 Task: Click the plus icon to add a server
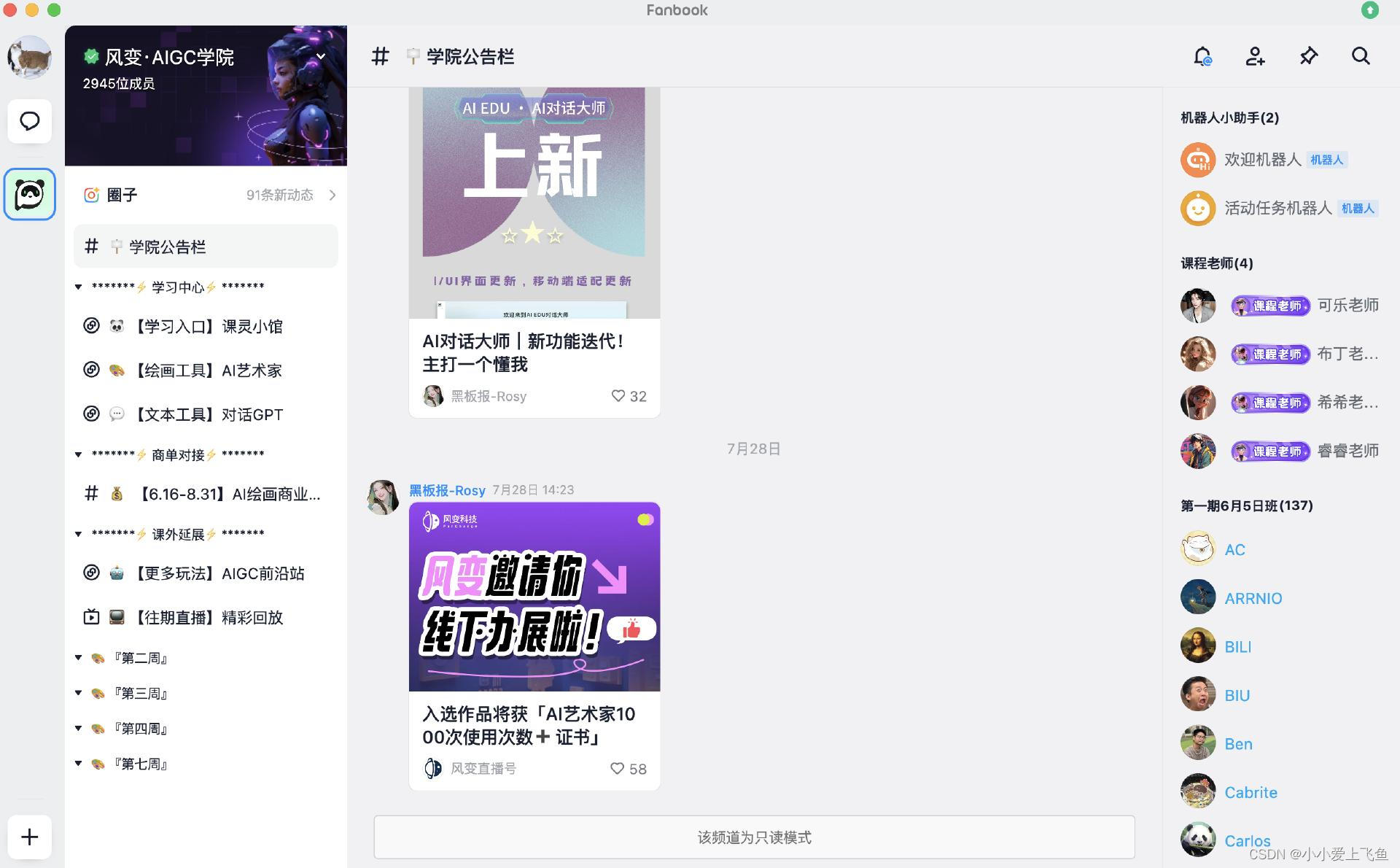pos(29,837)
